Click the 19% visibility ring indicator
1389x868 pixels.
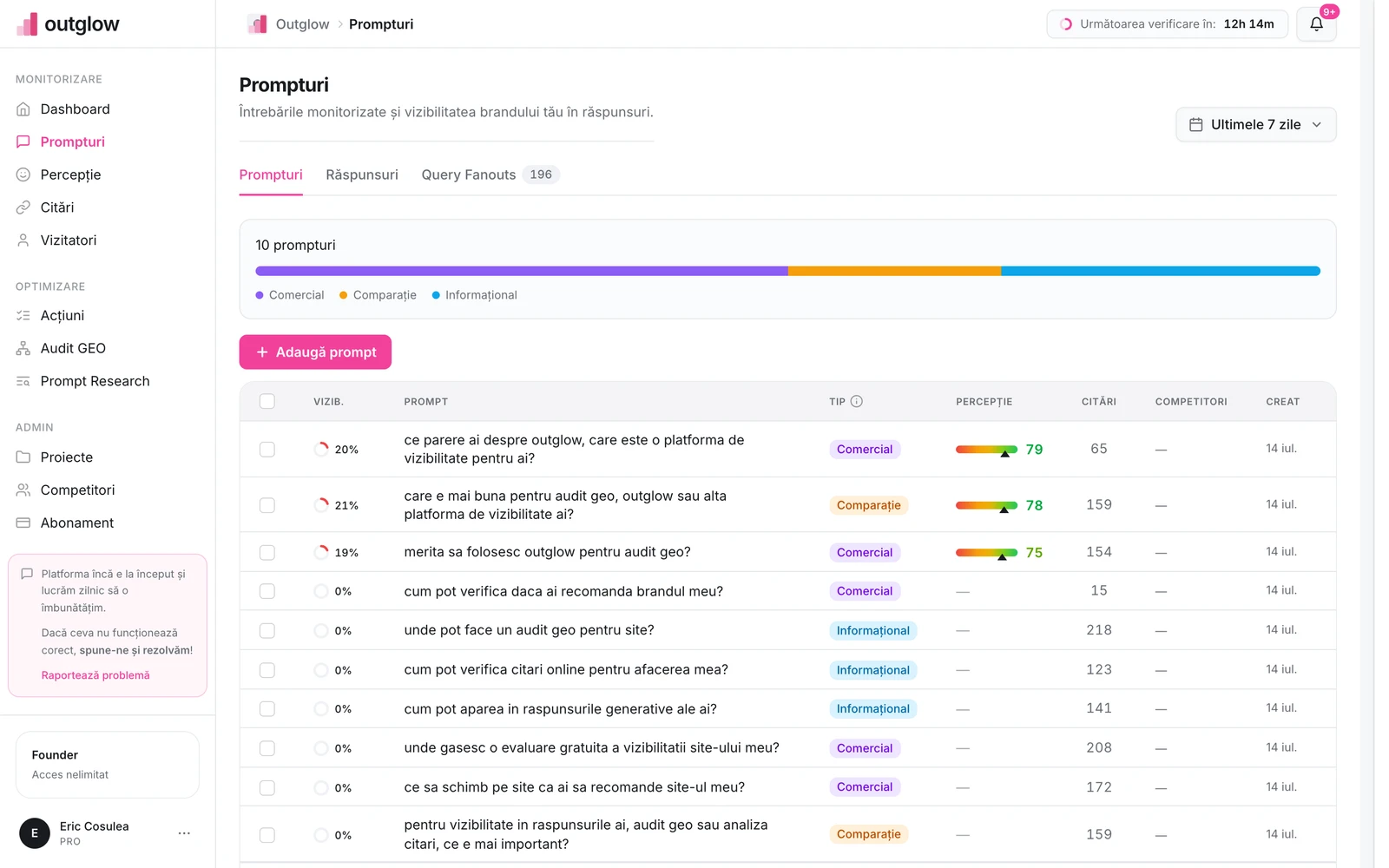(322, 552)
